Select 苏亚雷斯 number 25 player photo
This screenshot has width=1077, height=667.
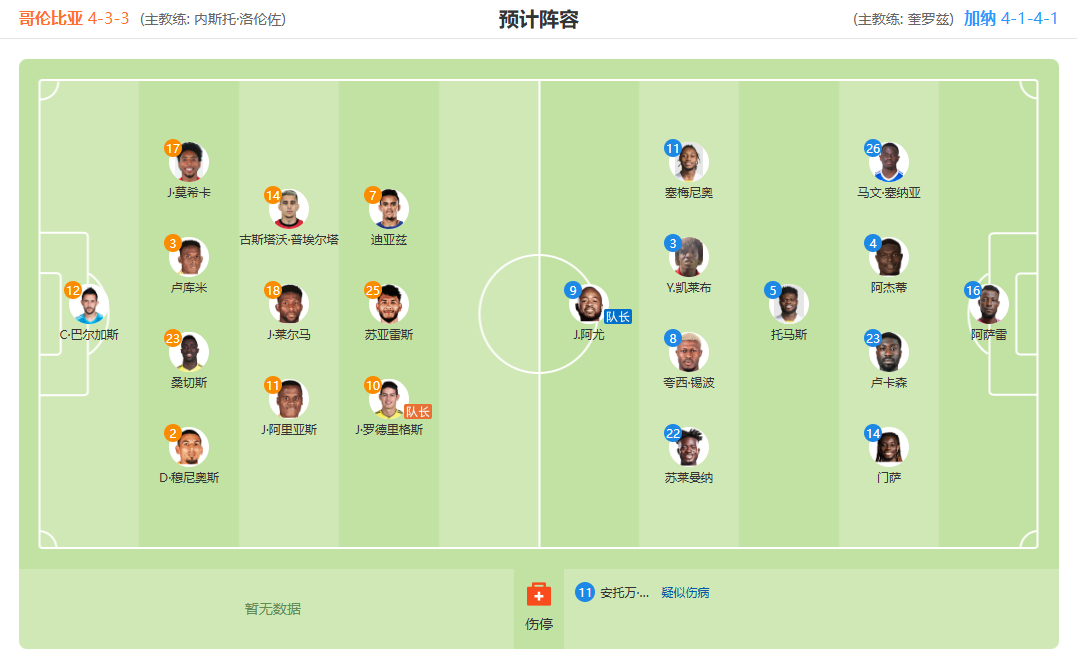(x=389, y=304)
